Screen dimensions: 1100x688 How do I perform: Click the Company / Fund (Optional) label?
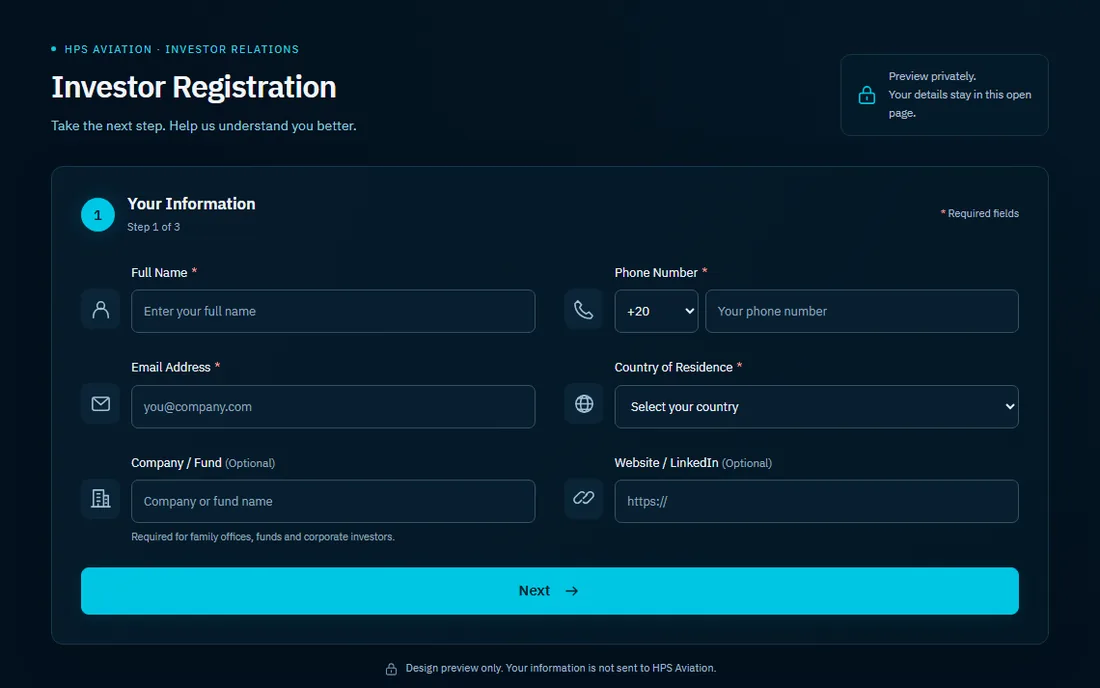click(x=203, y=463)
